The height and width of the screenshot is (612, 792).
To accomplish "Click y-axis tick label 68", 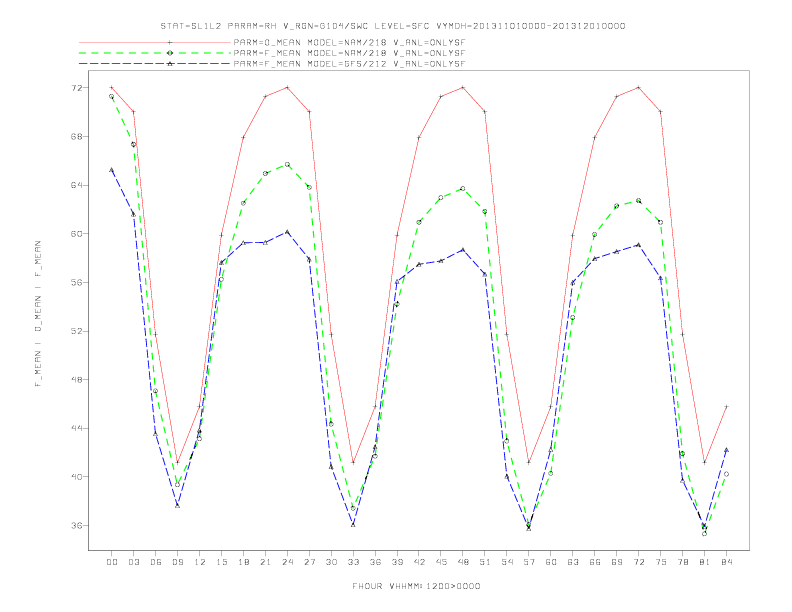I will point(77,137).
